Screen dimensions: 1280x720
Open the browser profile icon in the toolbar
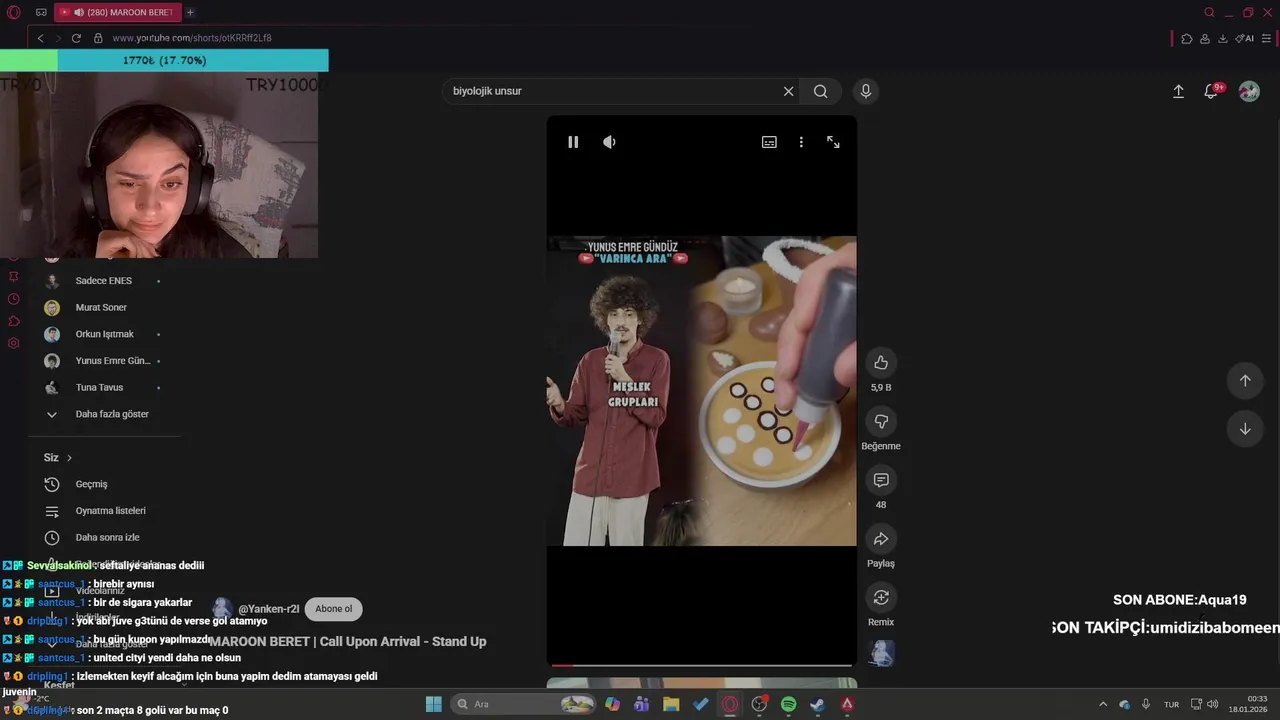[x=1205, y=38]
